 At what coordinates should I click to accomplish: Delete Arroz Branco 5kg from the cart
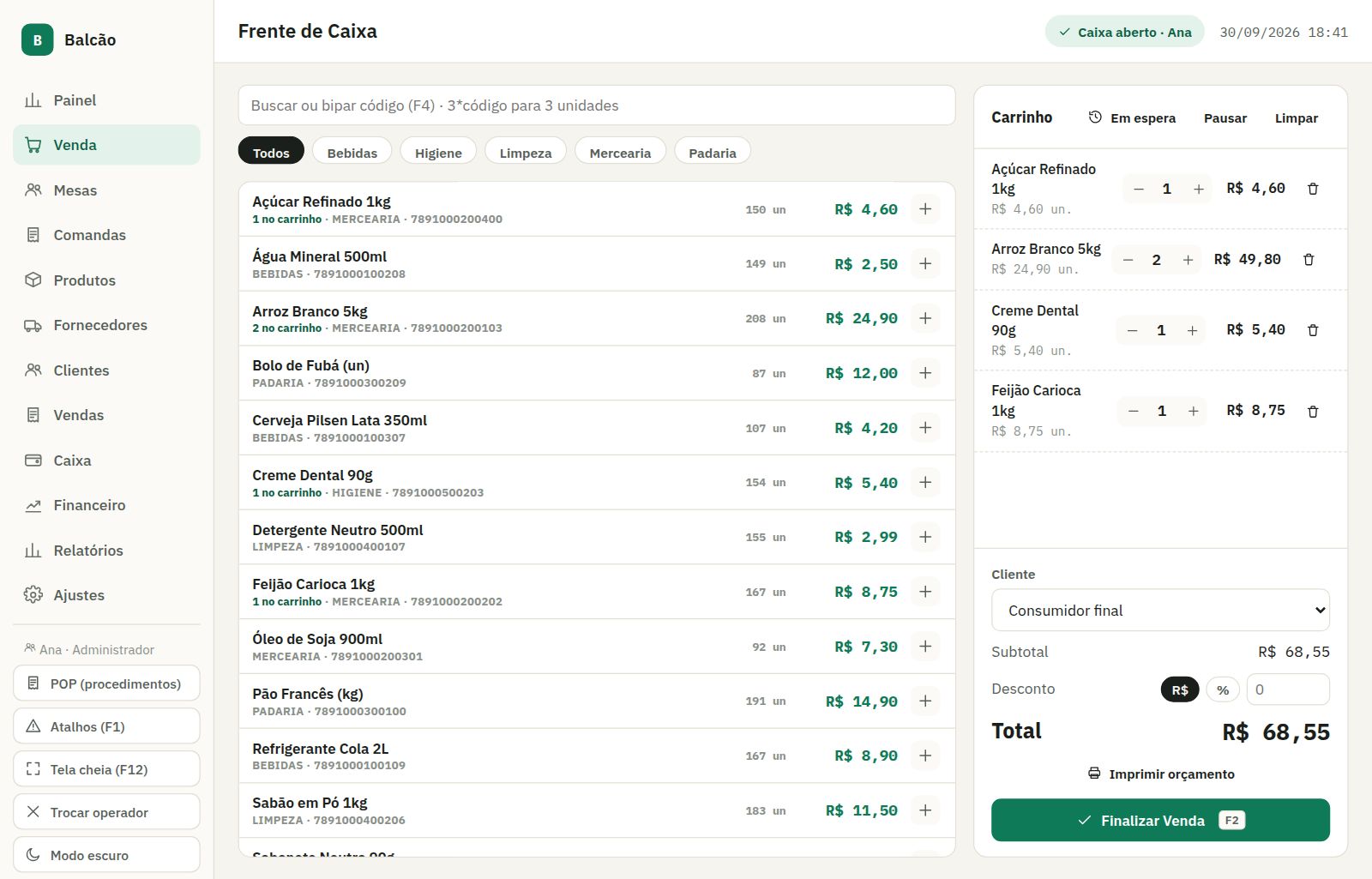[1309, 259]
